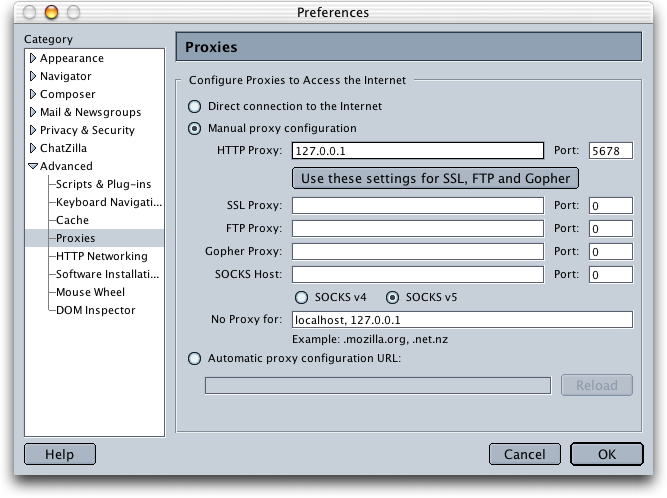The height and width of the screenshot is (498, 667).
Task: Click the HTTP Proxy port field
Action: [x=611, y=151]
